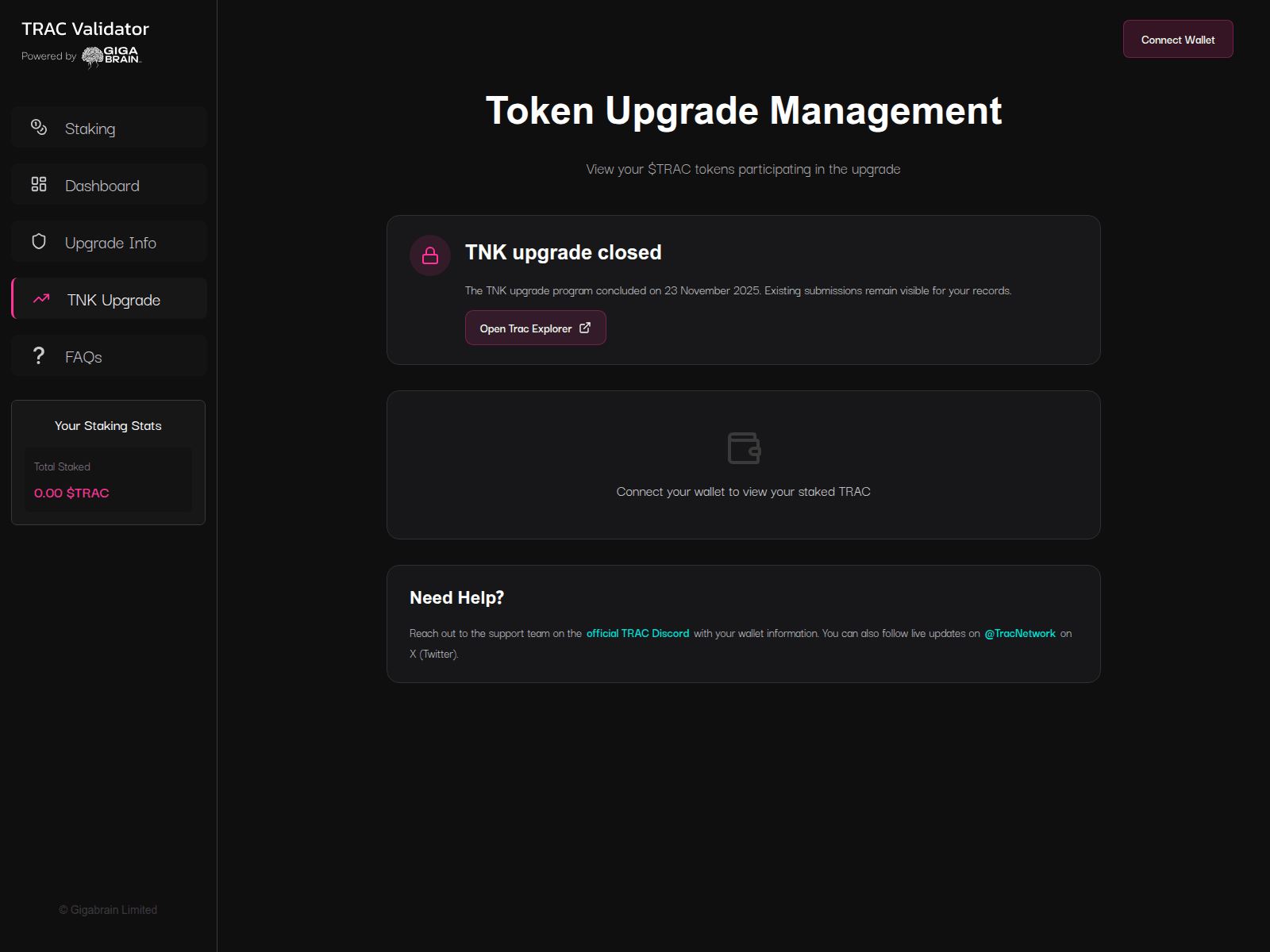
Task: Click the Connect Wallet button
Action: tap(1178, 39)
